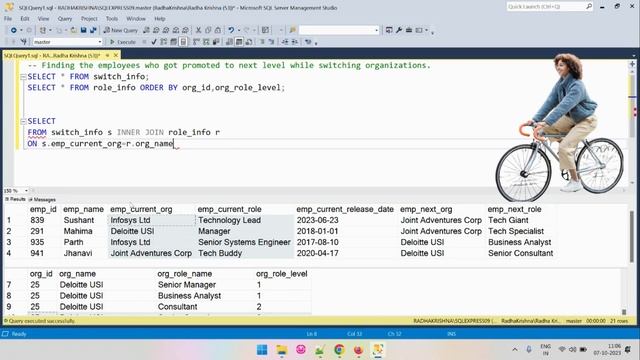Click the emp_current_org column header

pos(141,209)
